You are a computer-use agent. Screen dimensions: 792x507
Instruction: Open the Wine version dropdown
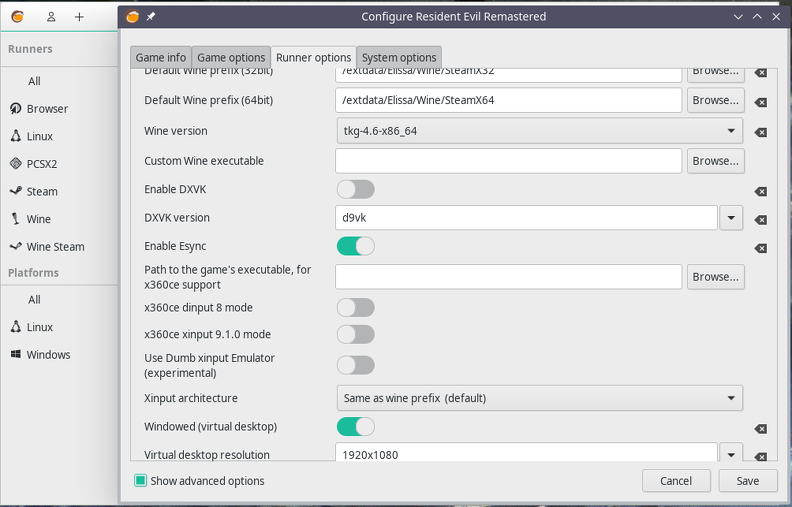tap(539, 131)
